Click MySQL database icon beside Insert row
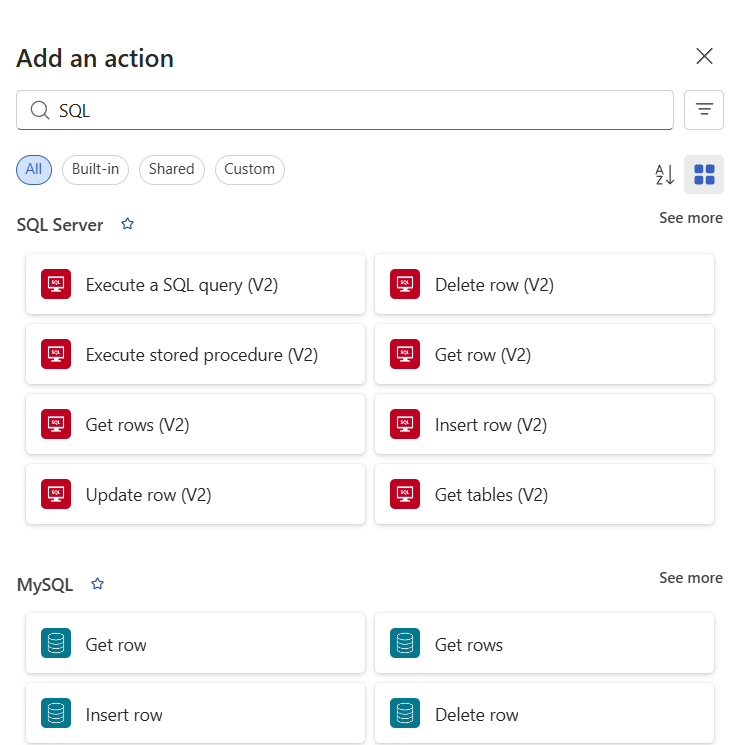 click(x=56, y=713)
